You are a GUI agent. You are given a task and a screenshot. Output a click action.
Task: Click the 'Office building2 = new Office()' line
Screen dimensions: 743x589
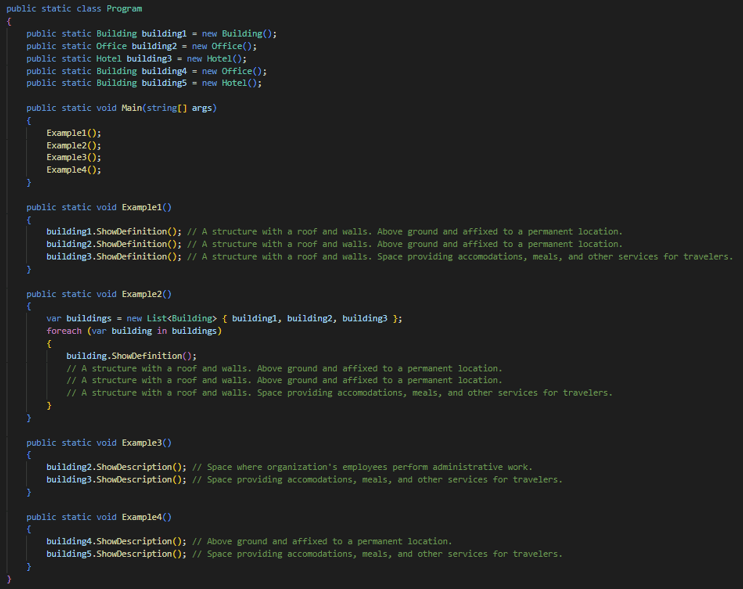tap(141, 46)
